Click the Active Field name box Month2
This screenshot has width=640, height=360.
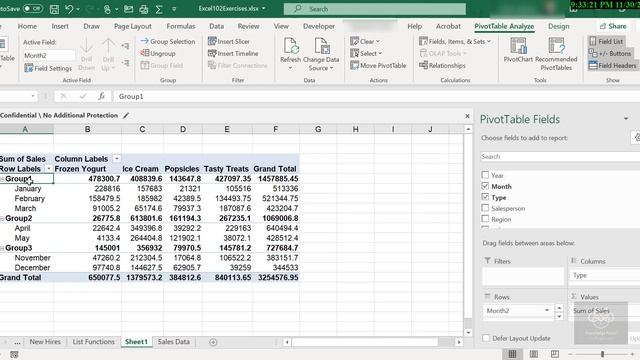(x=49, y=55)
